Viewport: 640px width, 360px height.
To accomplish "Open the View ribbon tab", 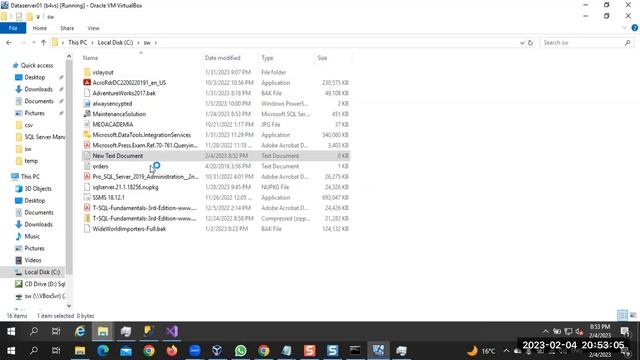I will (x=93, y=28).
